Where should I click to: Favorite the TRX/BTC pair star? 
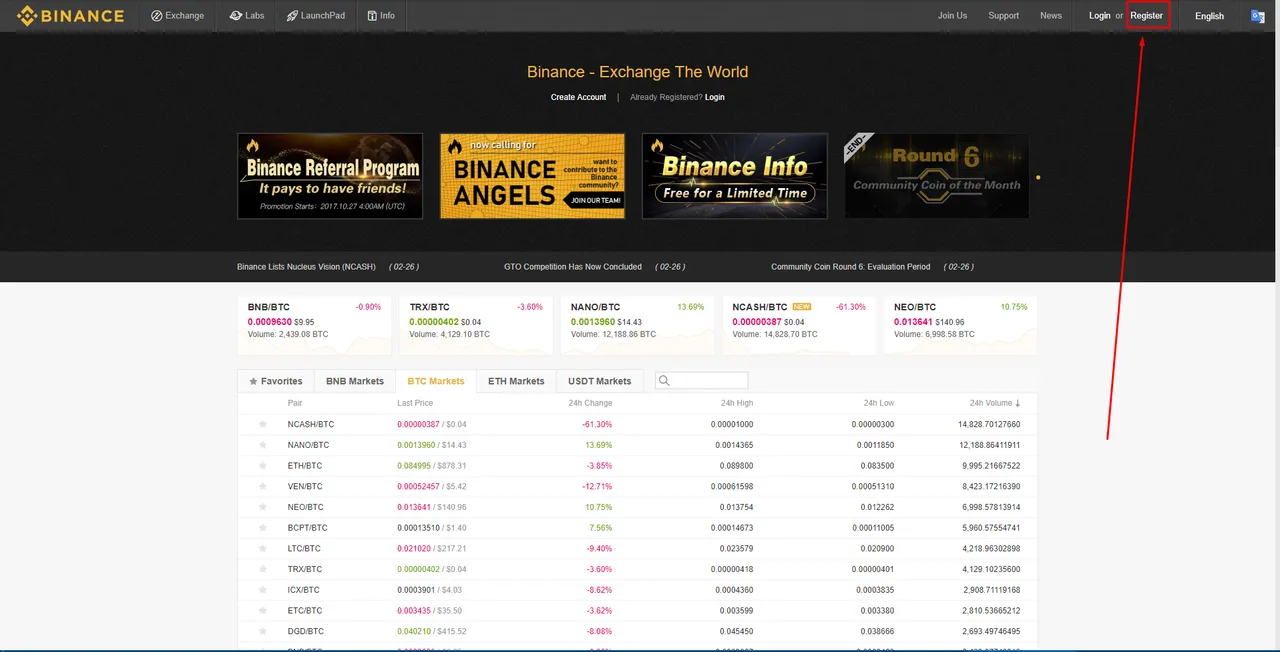(x=263, y=569)
